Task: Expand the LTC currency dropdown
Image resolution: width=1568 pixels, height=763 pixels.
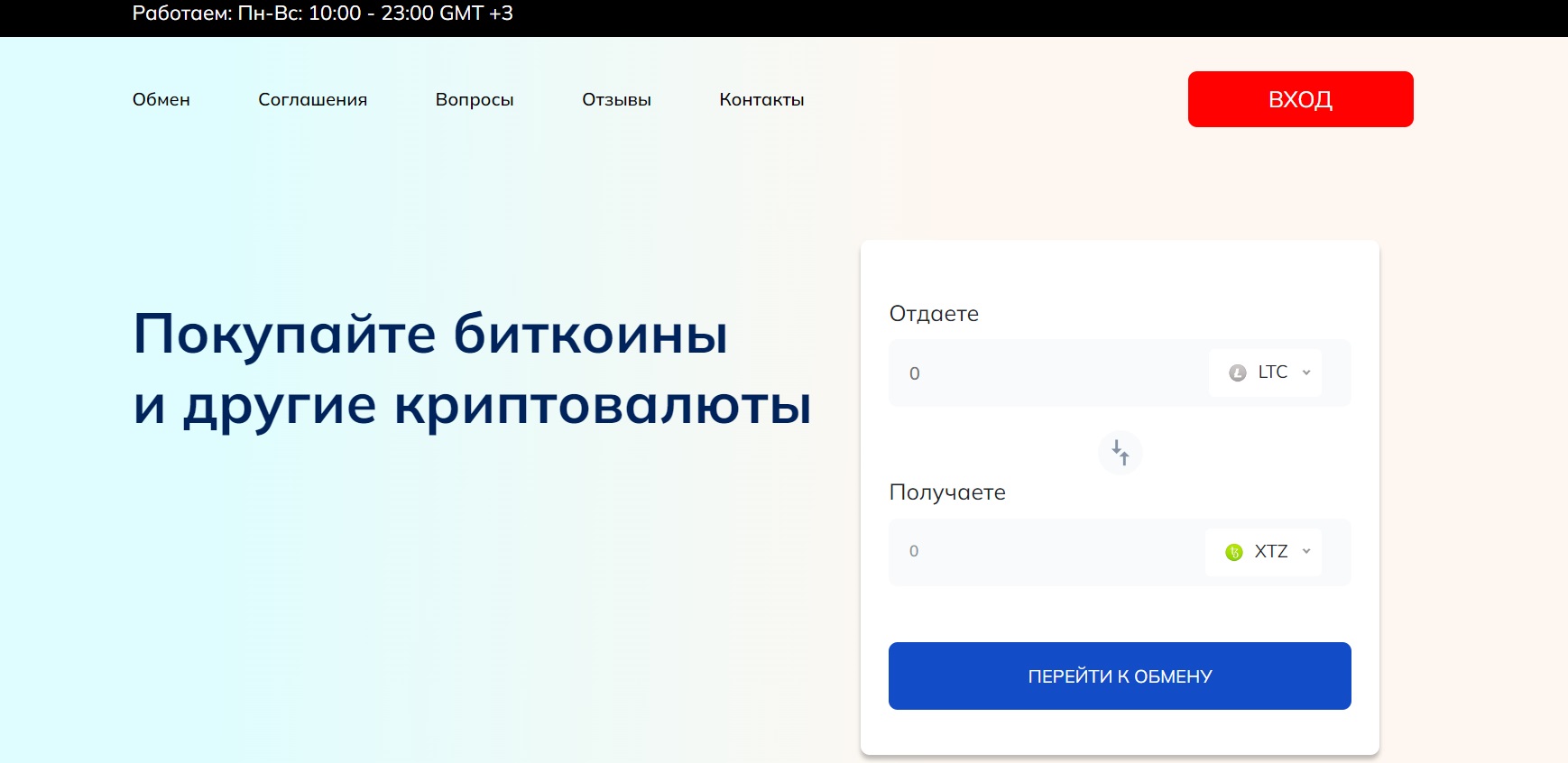Action: pyautogui.click(x=1265, y=372)
